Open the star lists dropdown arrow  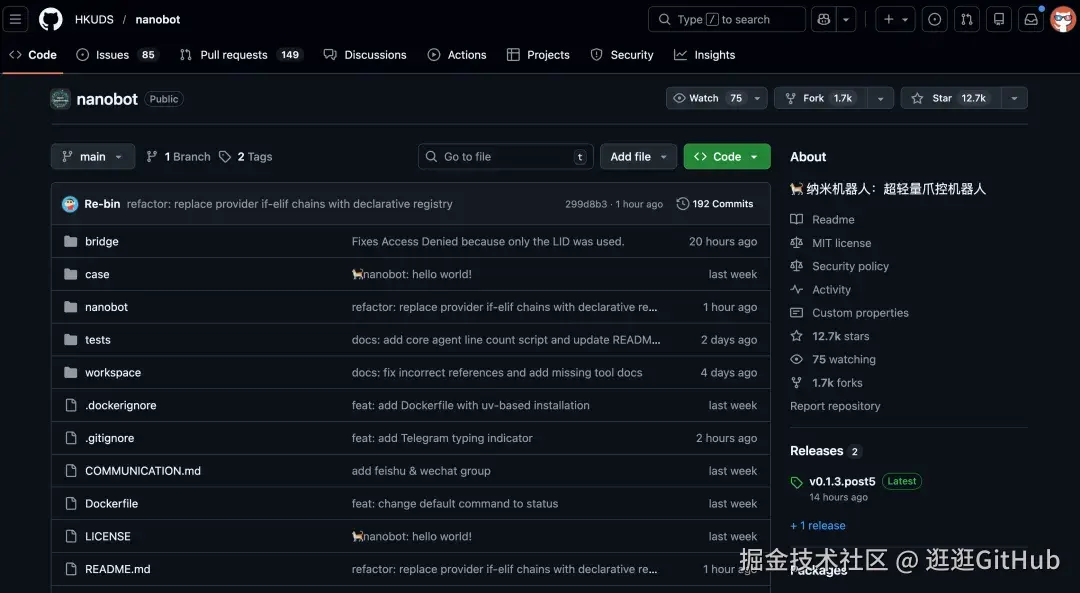(1014, 98)
